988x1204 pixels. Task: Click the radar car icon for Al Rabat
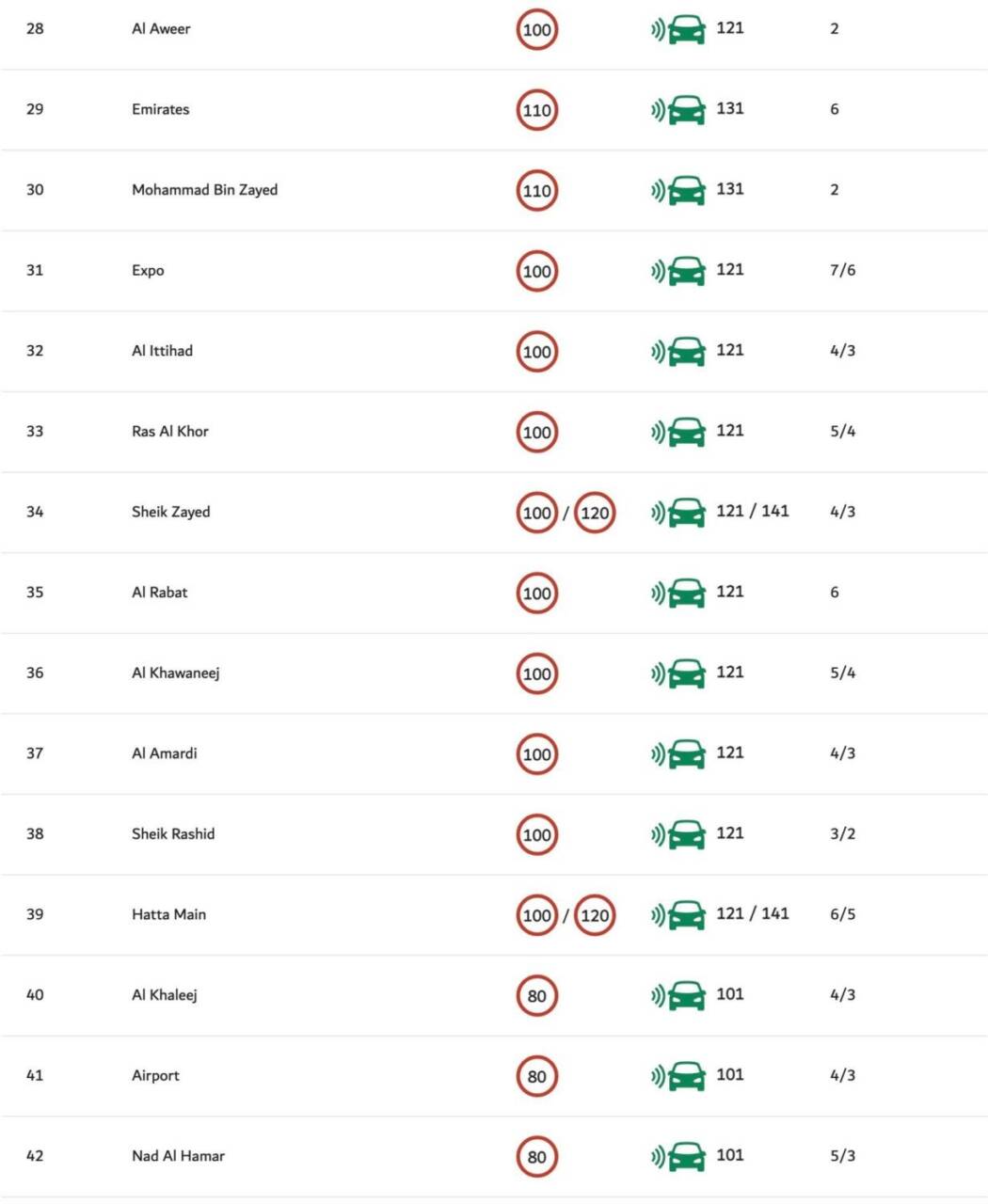pyautogui.click(x=677, y=594)
